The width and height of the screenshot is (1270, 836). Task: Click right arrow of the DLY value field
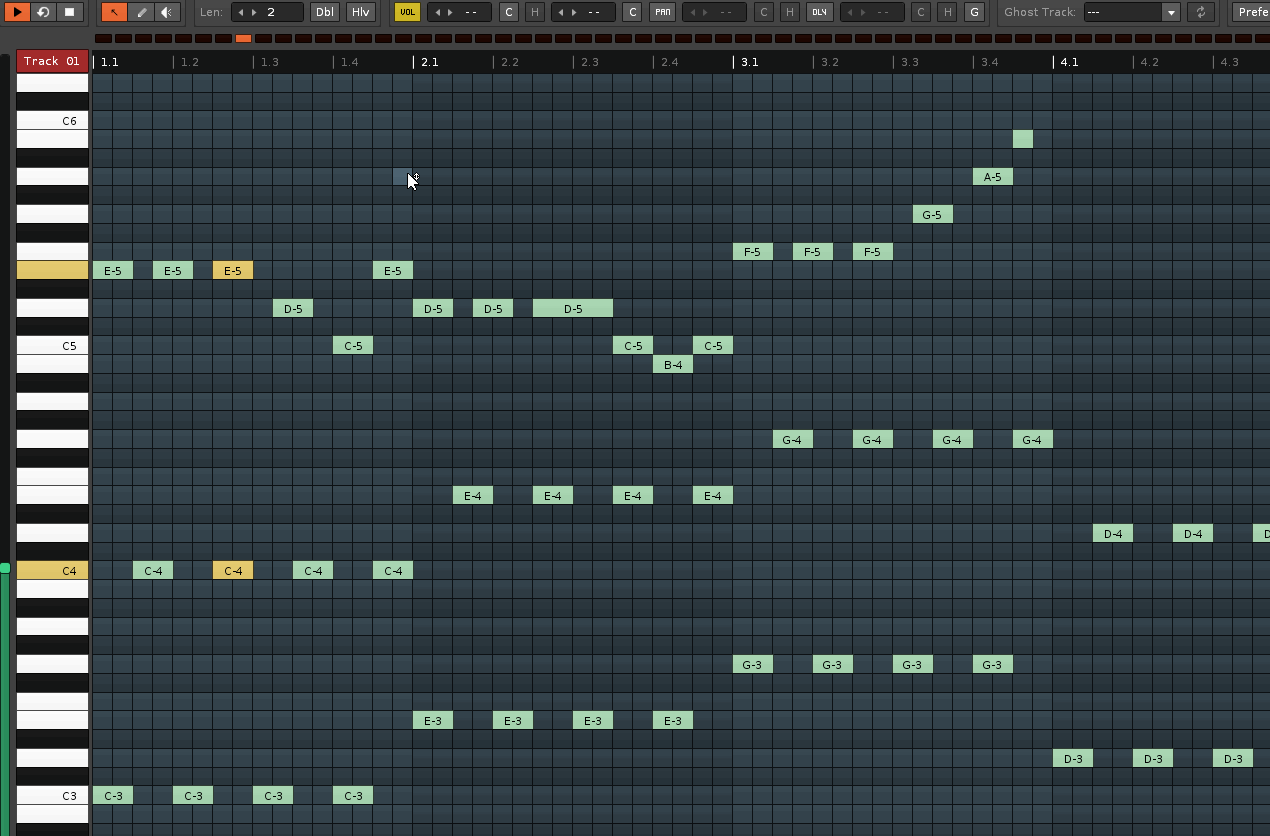pos(863,12)
